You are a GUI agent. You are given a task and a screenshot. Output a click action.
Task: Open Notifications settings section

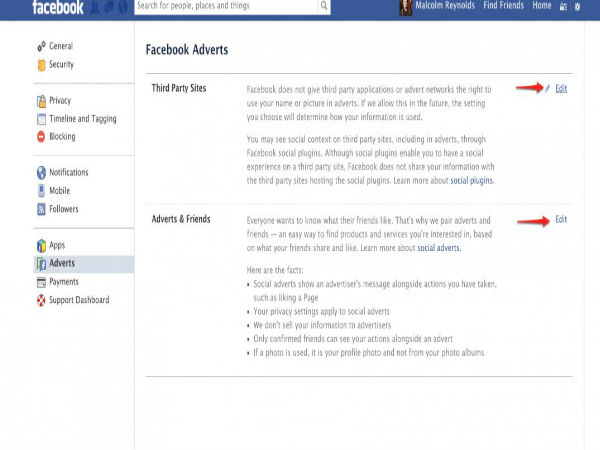click(x=68, y=173)
